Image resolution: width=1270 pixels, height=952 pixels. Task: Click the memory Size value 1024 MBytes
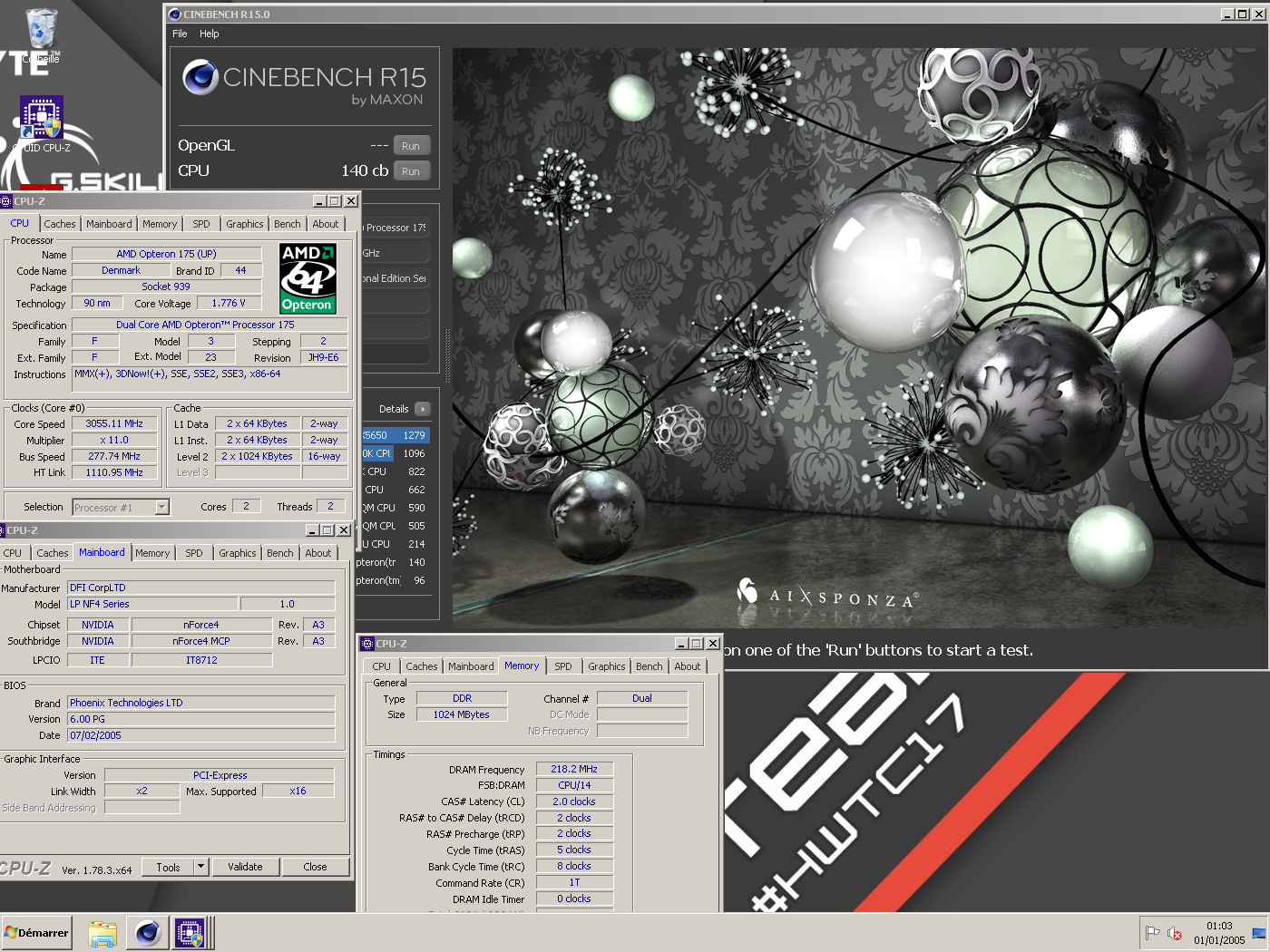462,714
